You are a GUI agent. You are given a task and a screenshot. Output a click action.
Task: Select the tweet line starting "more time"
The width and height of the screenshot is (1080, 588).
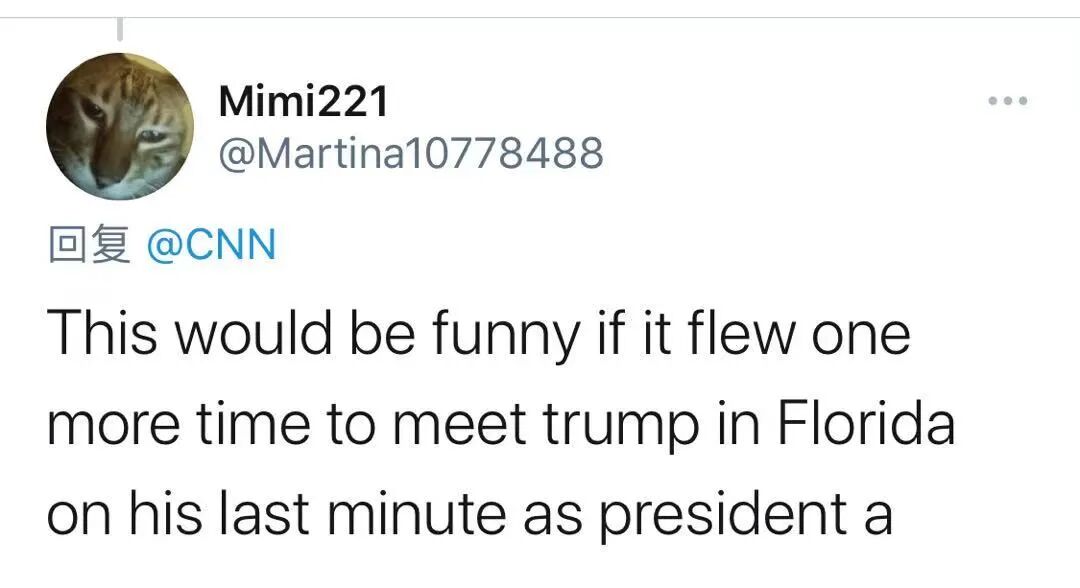501,424
